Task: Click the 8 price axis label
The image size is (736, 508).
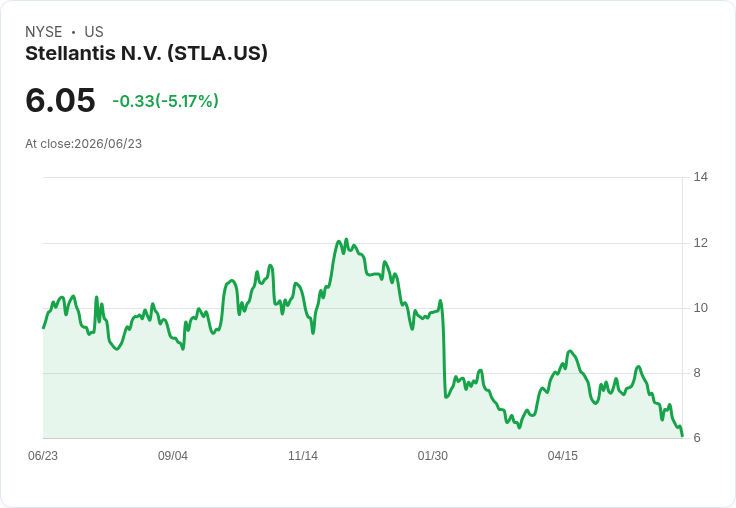Action: (697, 373)
